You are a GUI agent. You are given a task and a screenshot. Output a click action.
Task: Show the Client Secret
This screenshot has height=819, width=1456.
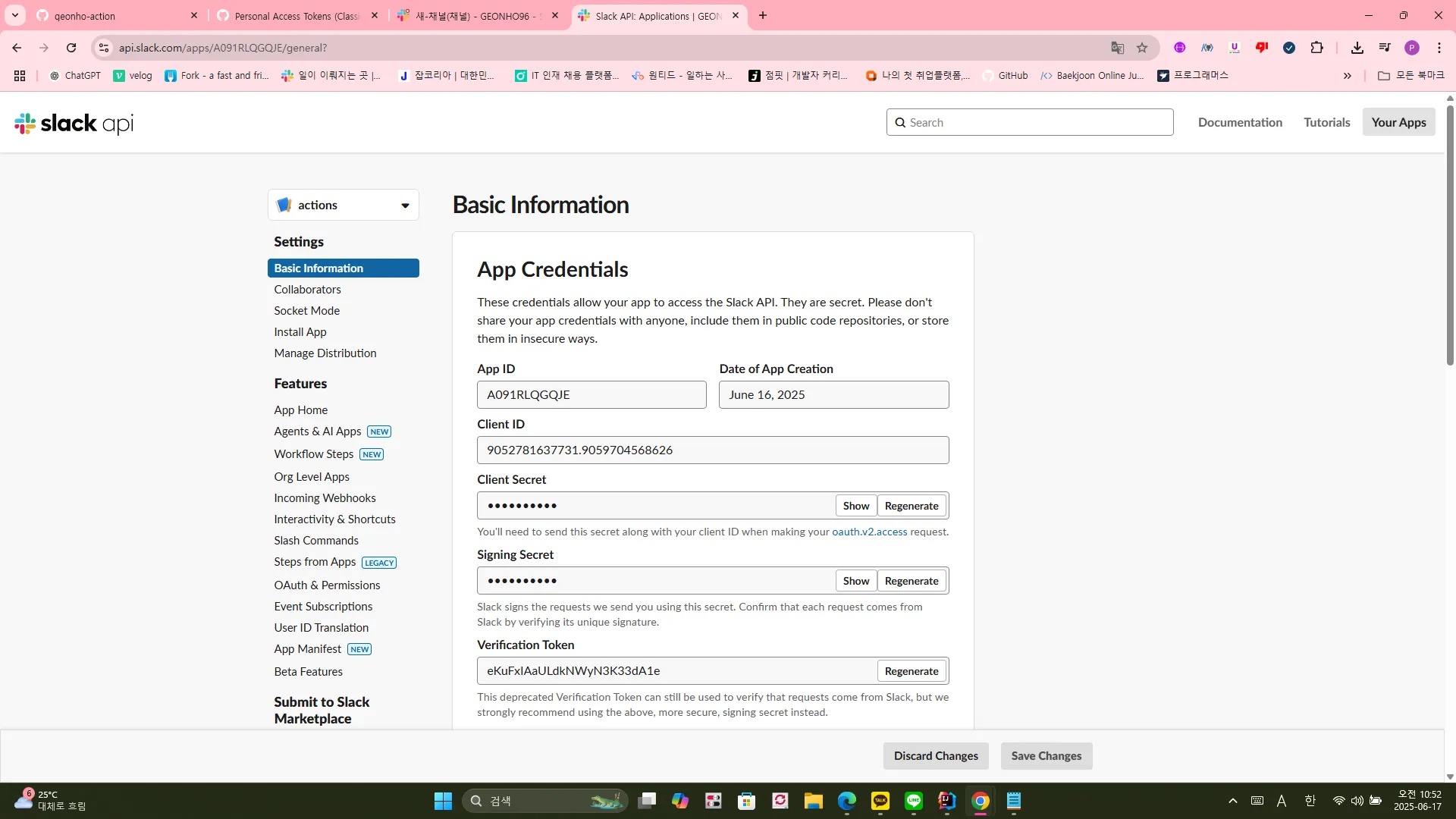856,506
